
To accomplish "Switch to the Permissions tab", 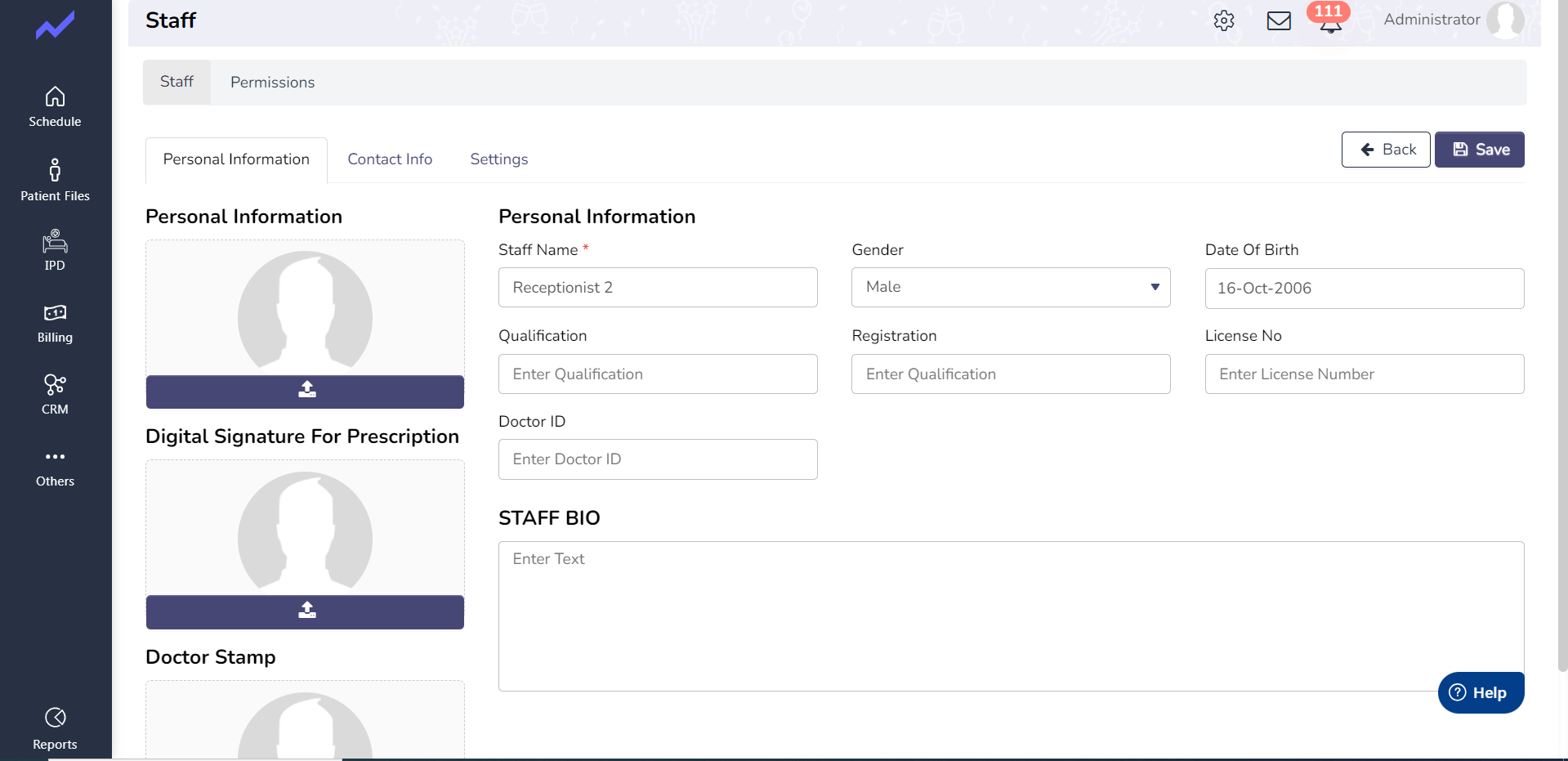I will coord(272,82).
